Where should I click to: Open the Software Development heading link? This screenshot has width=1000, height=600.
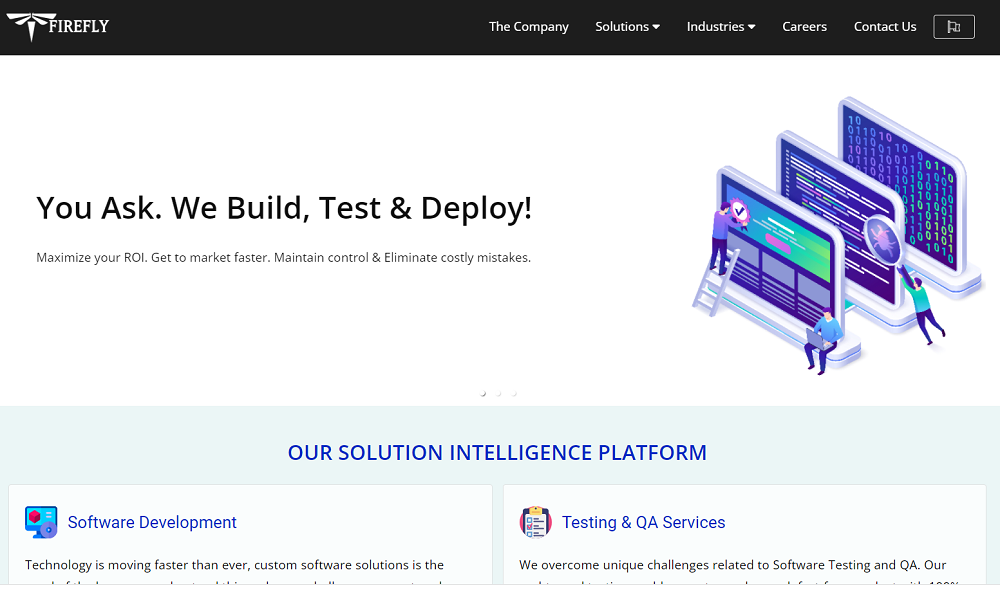tap(152, 522)
